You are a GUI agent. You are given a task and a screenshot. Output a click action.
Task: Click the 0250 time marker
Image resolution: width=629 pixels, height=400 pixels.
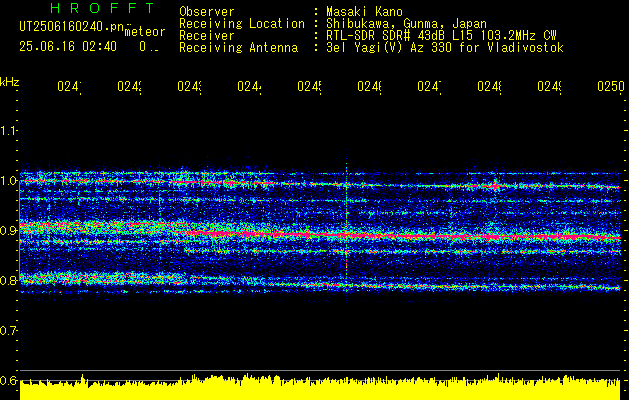(611, 86)
